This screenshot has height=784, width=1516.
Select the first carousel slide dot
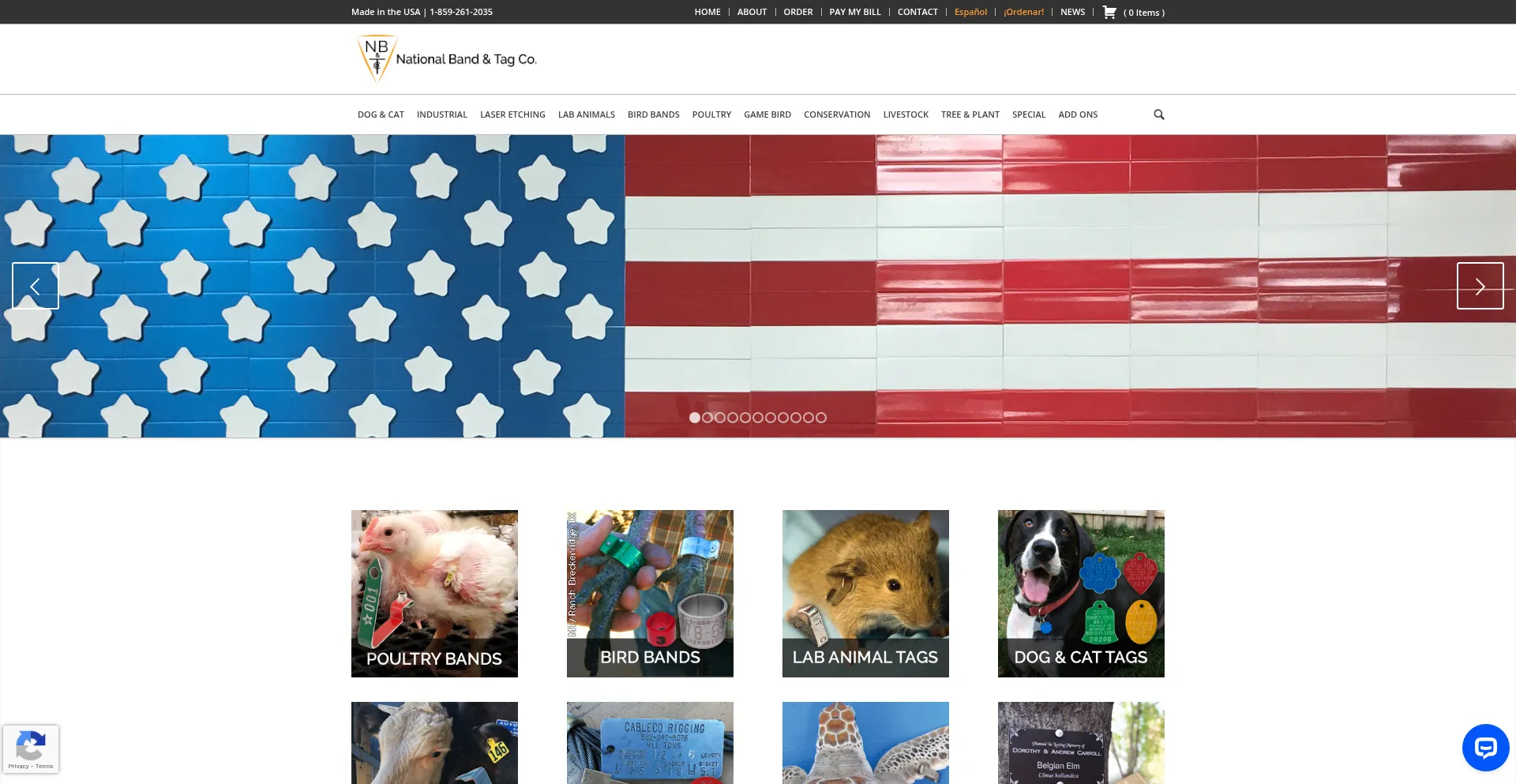point(695,418)
